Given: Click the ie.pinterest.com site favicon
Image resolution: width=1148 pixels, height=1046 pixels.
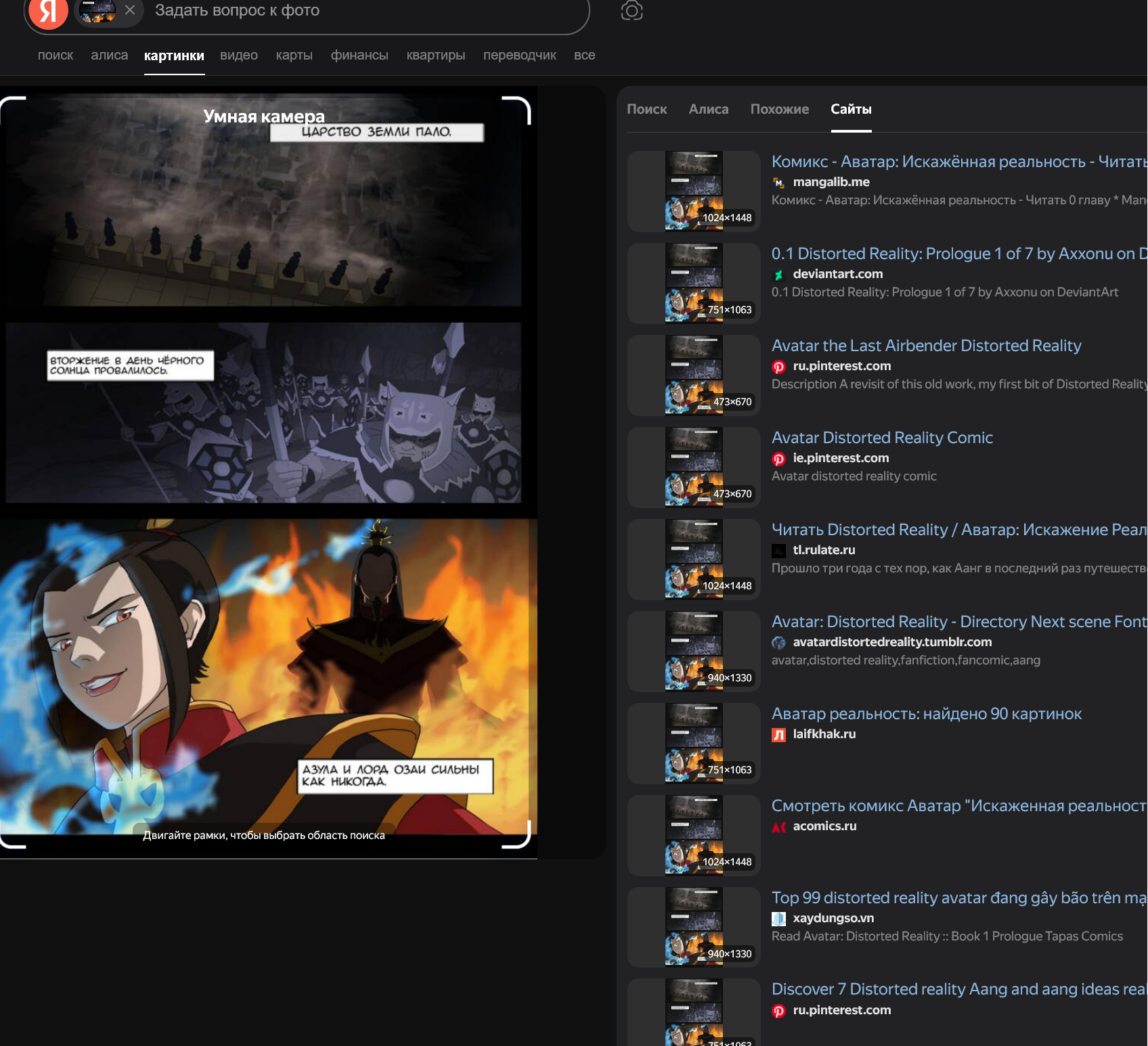Looking at the screenshot, I should click(779, 459).
